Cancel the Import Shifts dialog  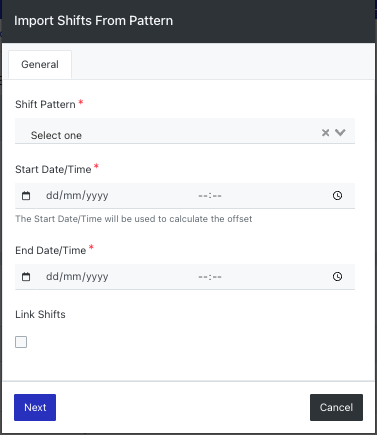click(x=336, y=407)
